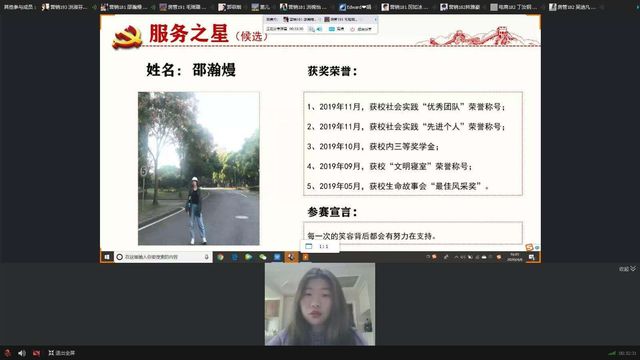This screenshot has width=640, height=360.
Task: Toggle the microphone mute icon in the bottom bar
Action: tap(7, 353)
